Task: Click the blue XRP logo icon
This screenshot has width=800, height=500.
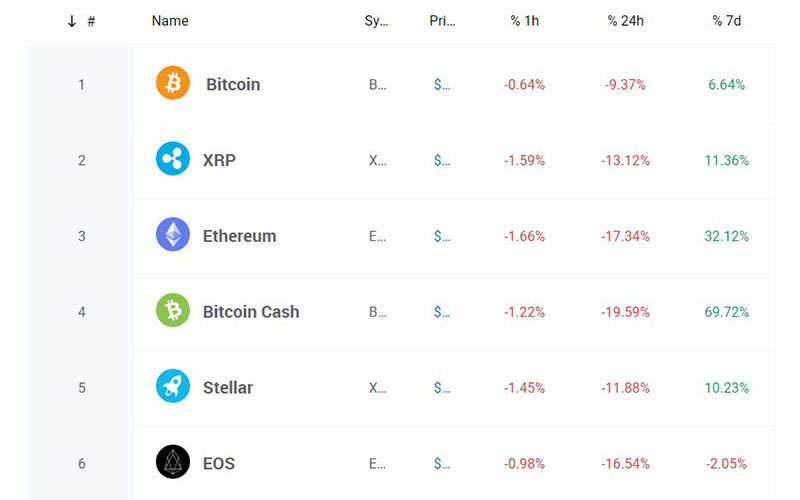Action: (x=173, y=160)
